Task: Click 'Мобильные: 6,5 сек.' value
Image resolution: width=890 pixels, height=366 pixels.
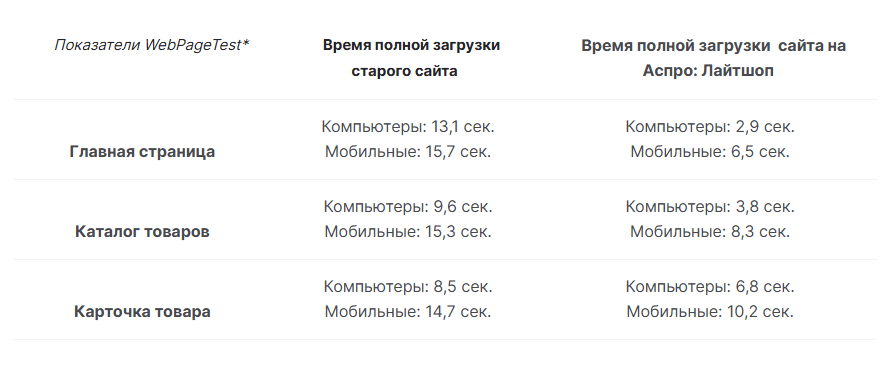Action: (710, 152)
